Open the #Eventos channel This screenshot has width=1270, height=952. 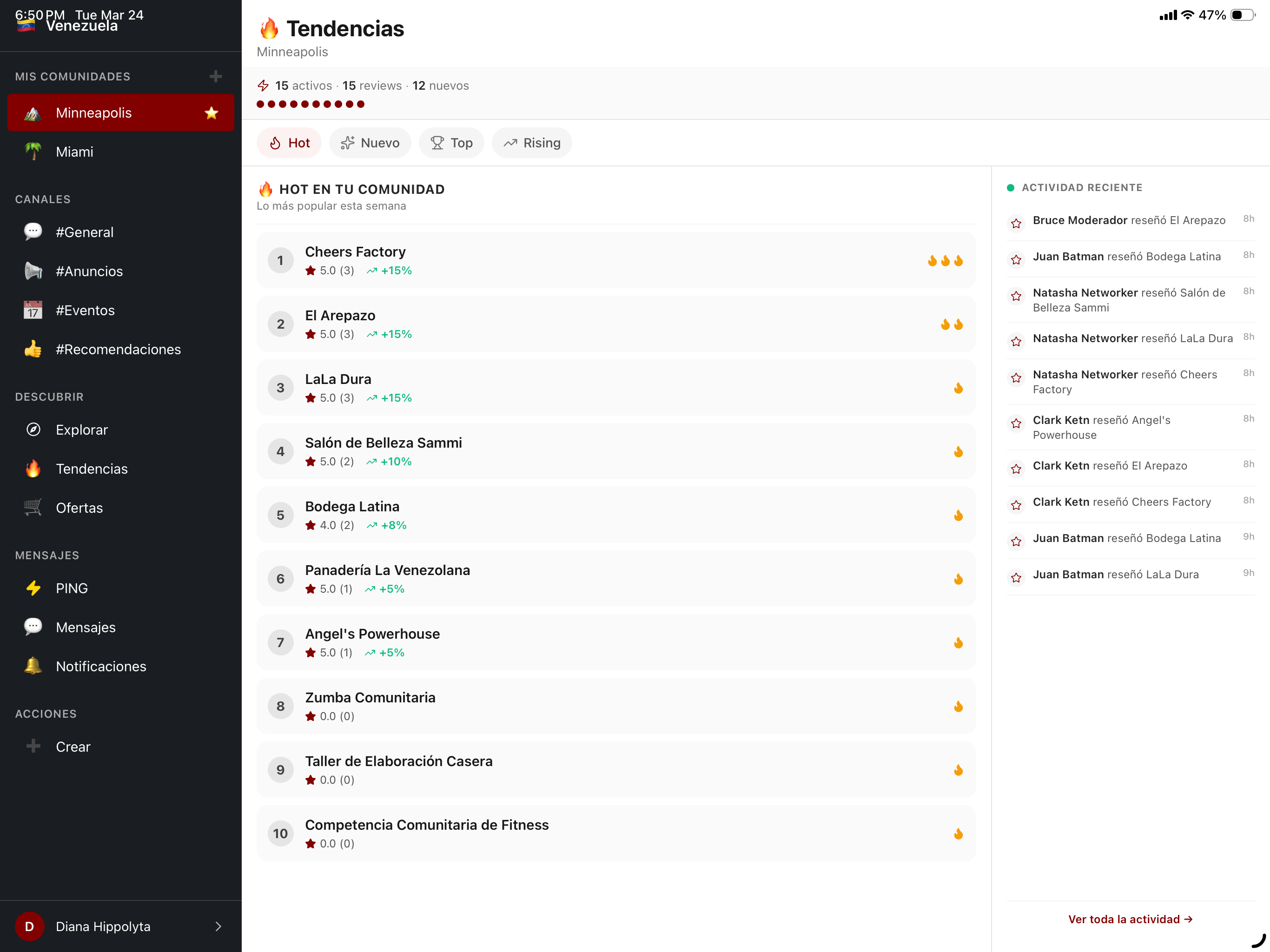[x=120, y=310]
